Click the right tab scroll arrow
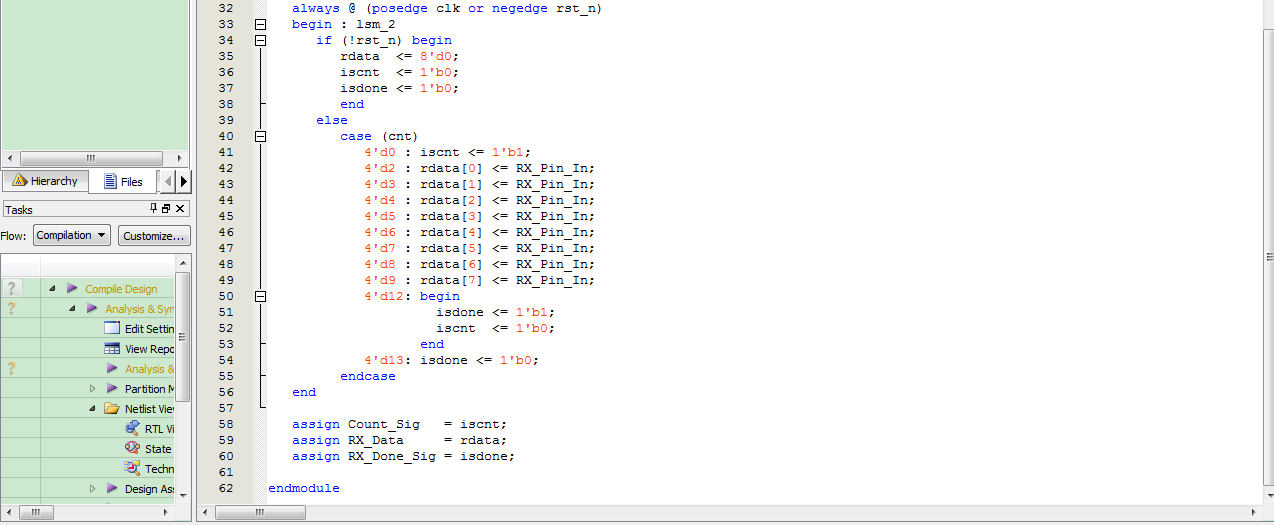 click(184, 182)
